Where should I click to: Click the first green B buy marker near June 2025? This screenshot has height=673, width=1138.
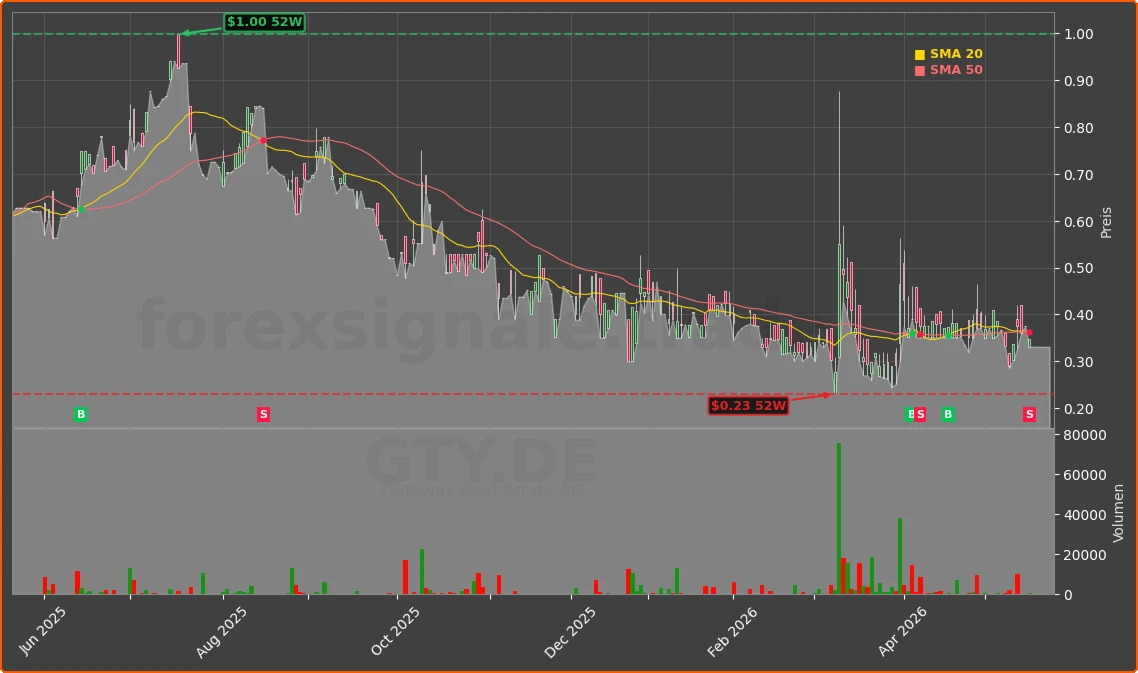pyautogui.click(x=81, y=415)
